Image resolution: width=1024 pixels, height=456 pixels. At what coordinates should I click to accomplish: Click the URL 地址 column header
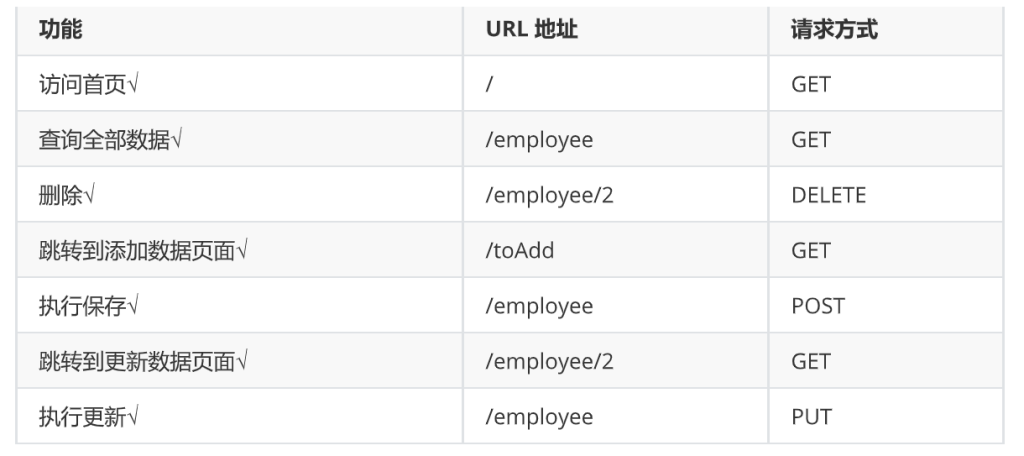click(x=531, y=30)
